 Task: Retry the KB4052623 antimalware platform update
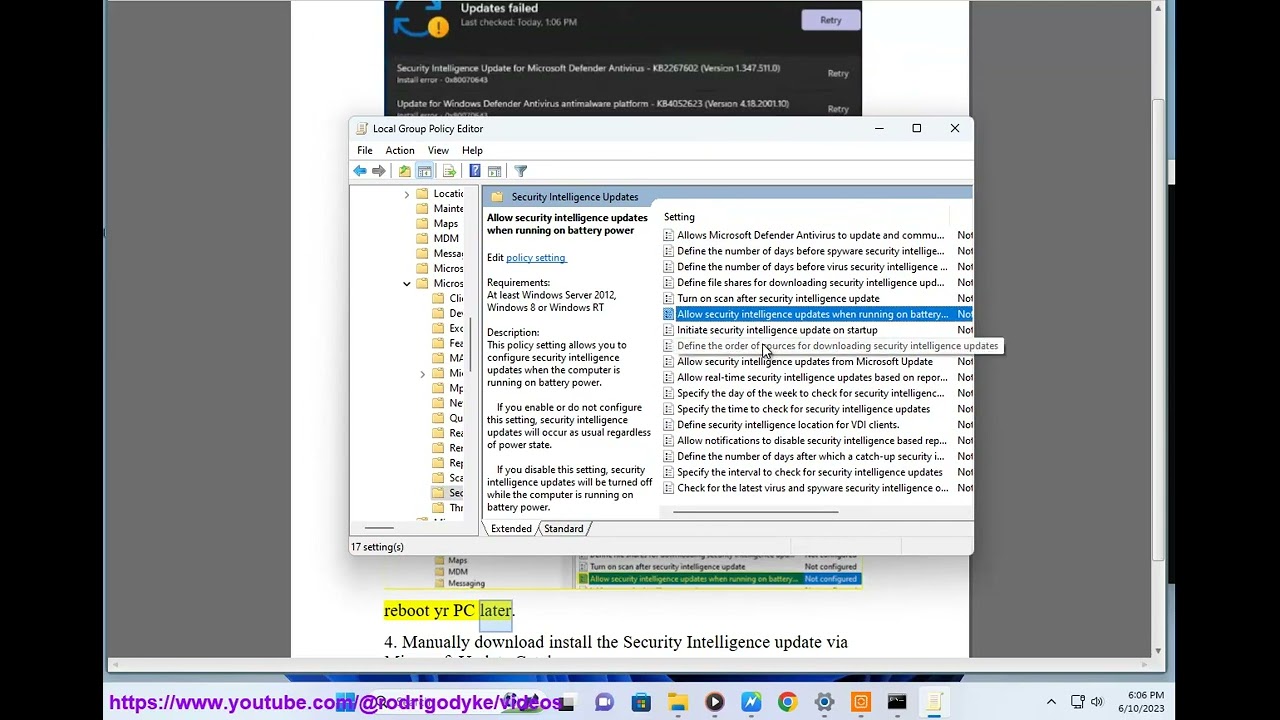tap(838, 108)
